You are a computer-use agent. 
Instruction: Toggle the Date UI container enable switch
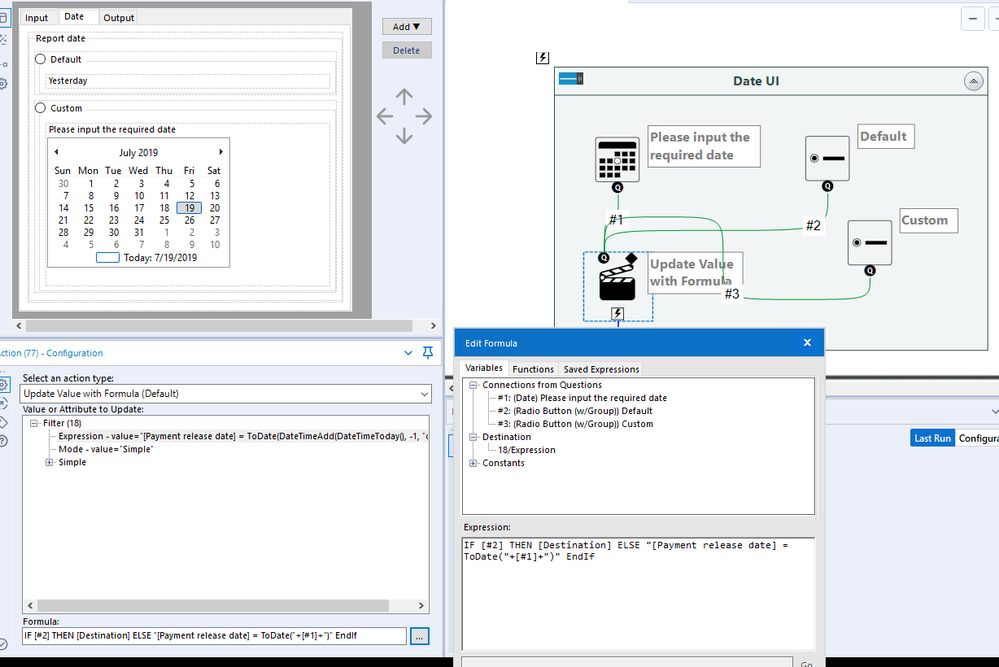pyautogui.click(x=571, y=79)
